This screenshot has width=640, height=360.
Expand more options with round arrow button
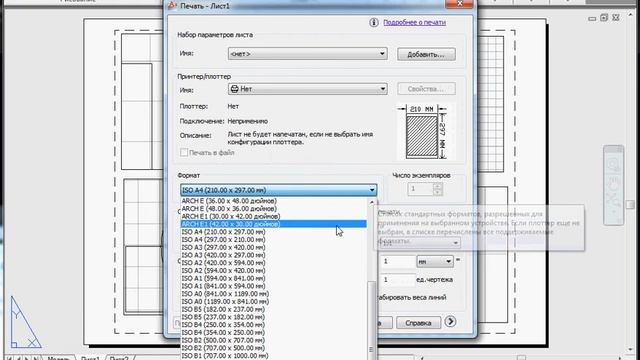[450, 322]
